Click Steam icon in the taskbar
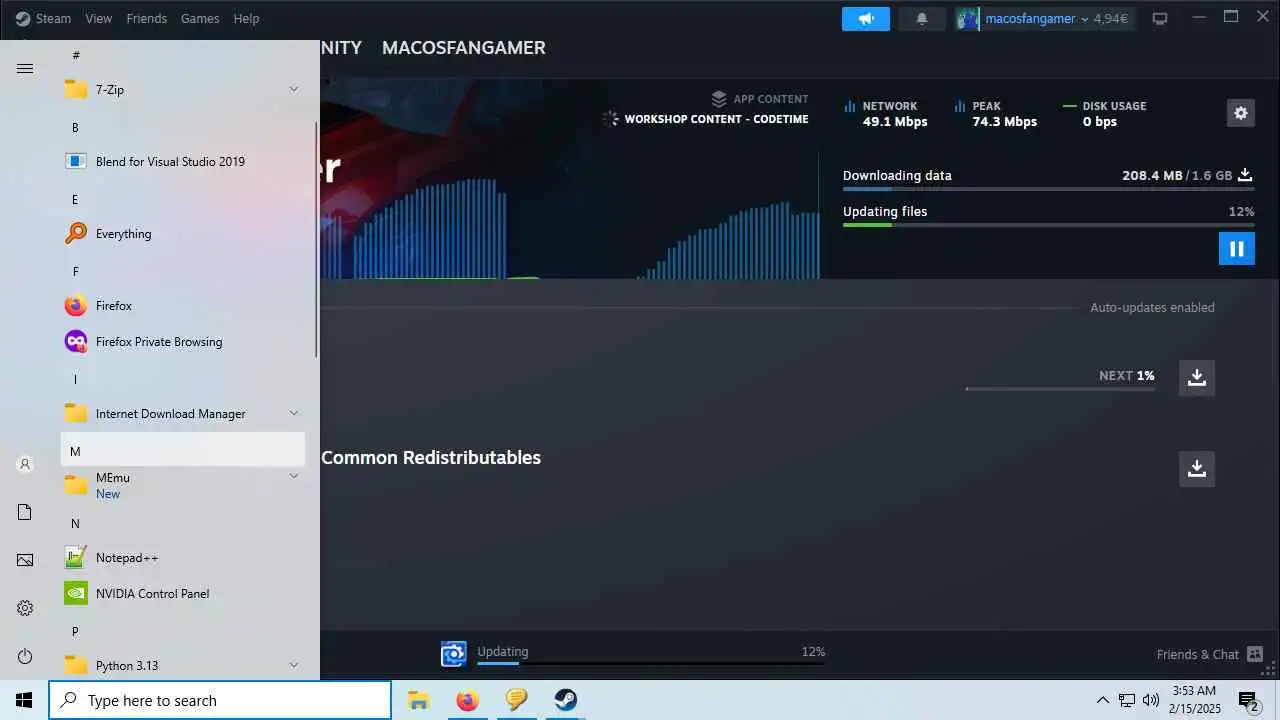1280x720 pixels. (566, 700)
